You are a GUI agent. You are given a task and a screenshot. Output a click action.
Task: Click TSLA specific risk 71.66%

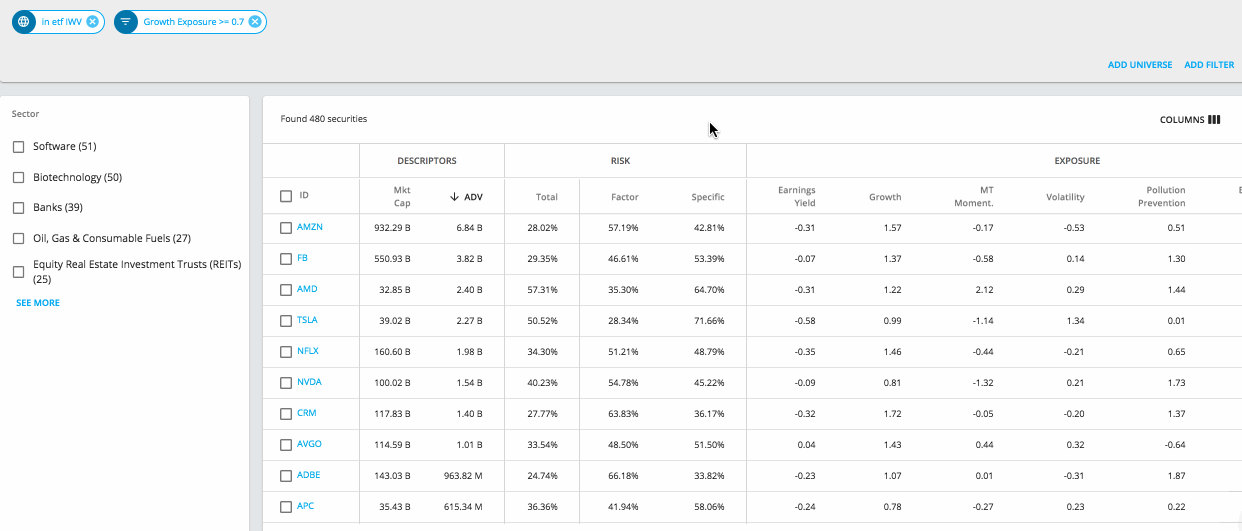point(708,321)
